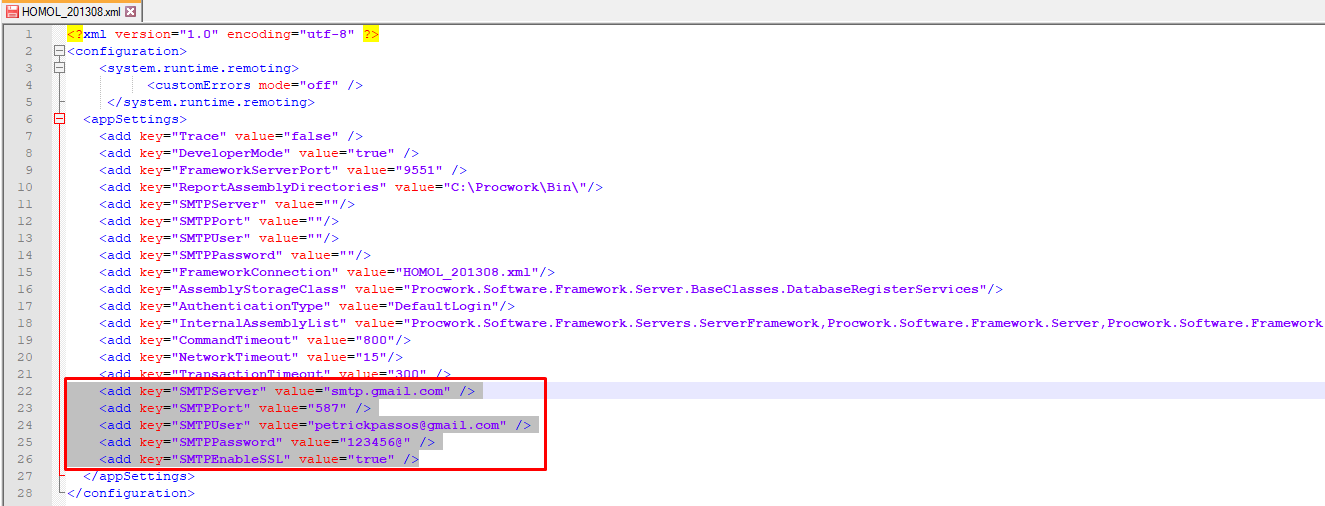Click the red save icon on the tab
This screenshot has height=506, width=1325.
pos(13,12)
